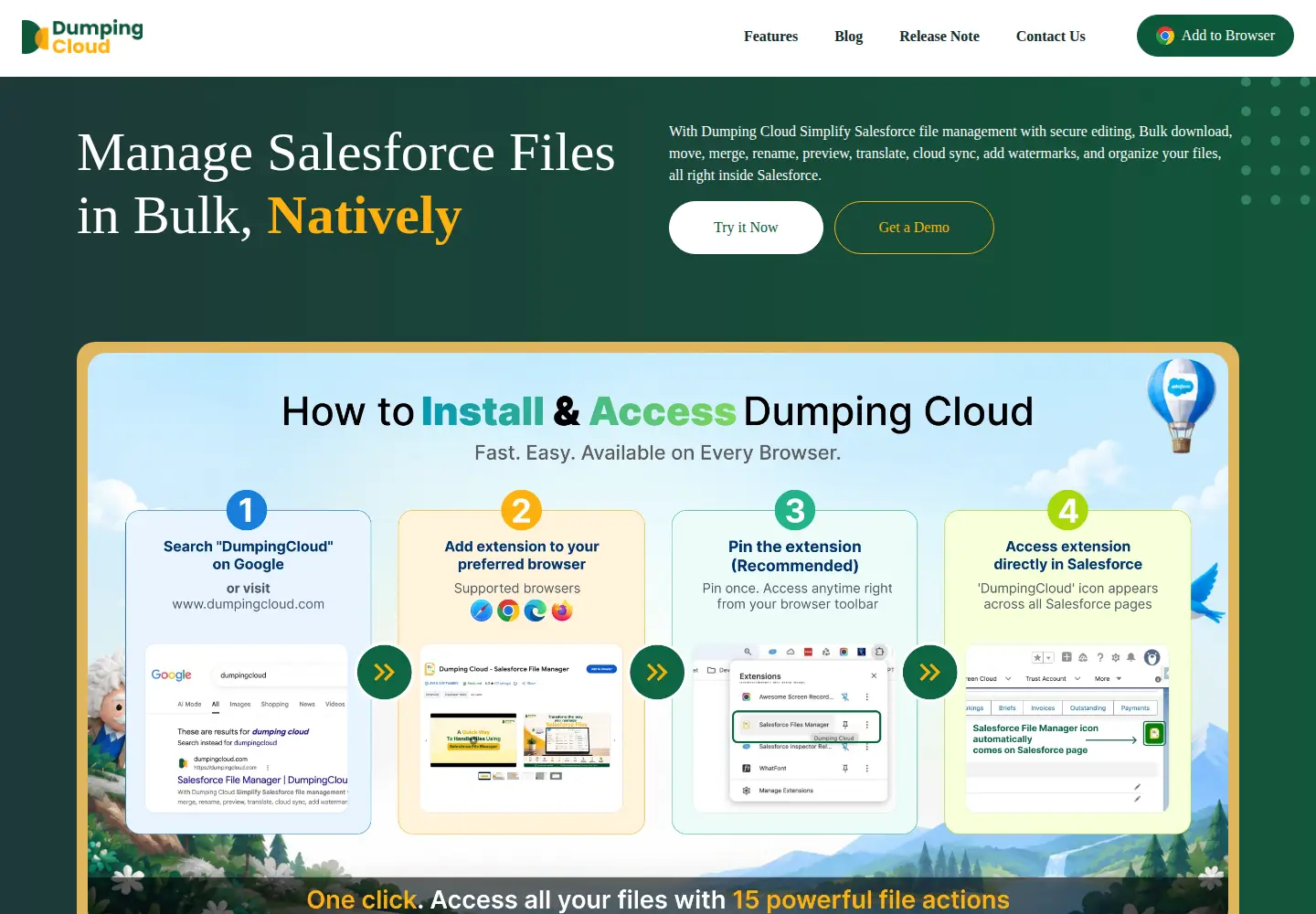Open the Features menu item
The height and width of the screenshot is (914, 1316).
[x=770, y=37]
